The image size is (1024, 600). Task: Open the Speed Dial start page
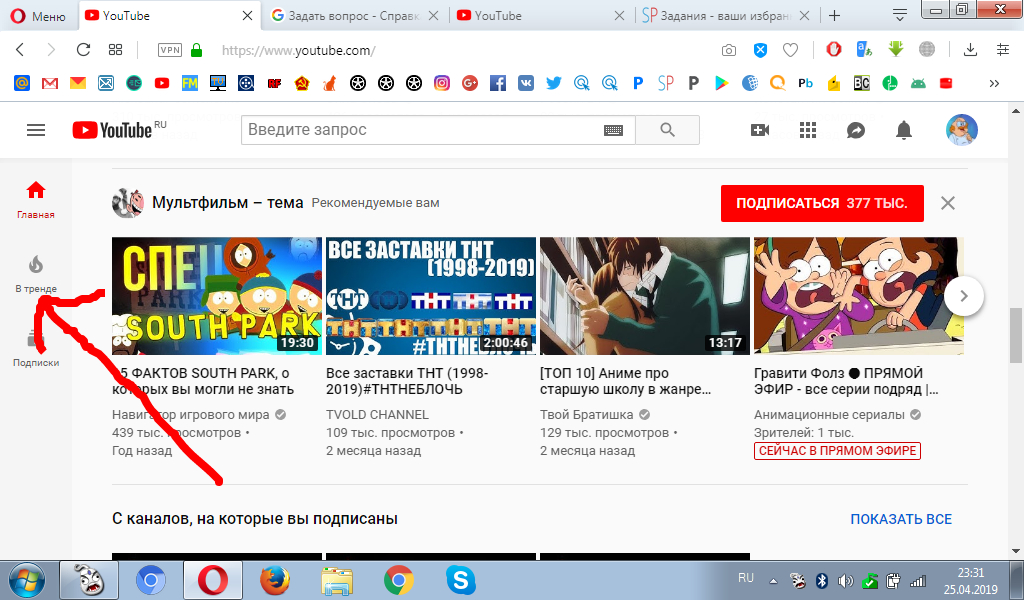116,50
